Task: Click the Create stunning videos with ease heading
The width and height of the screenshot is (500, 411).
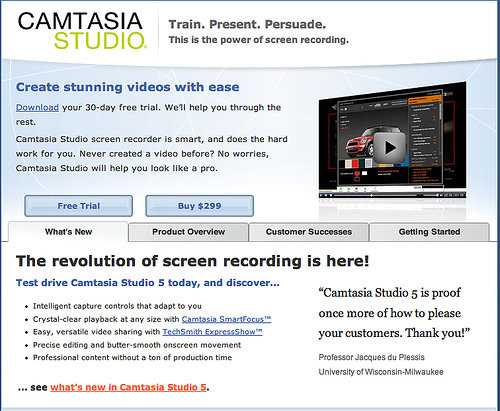Action: (x=128, y=87)
